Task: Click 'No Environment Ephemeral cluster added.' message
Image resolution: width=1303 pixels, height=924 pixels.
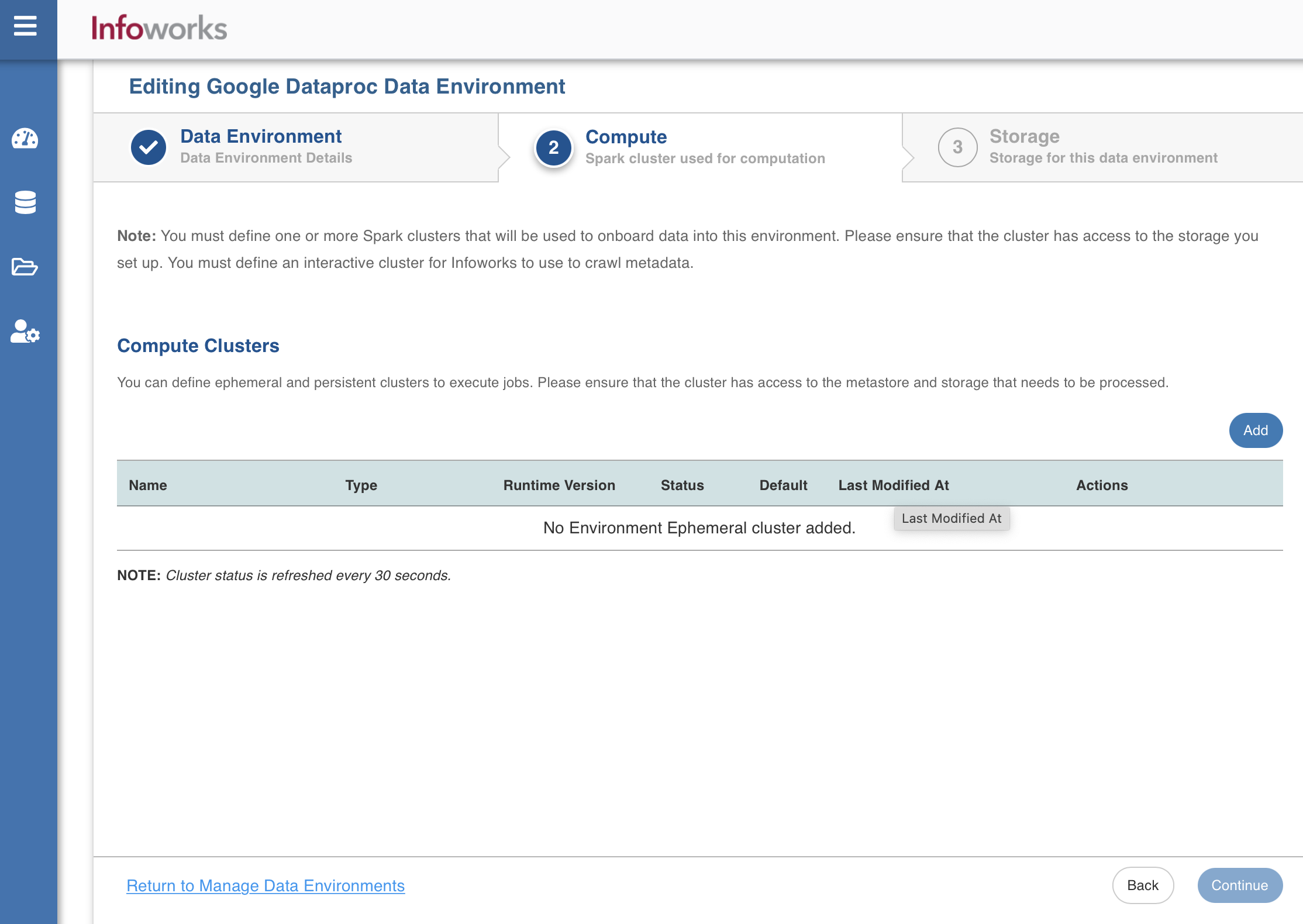Action: click(x=699, y=528)
